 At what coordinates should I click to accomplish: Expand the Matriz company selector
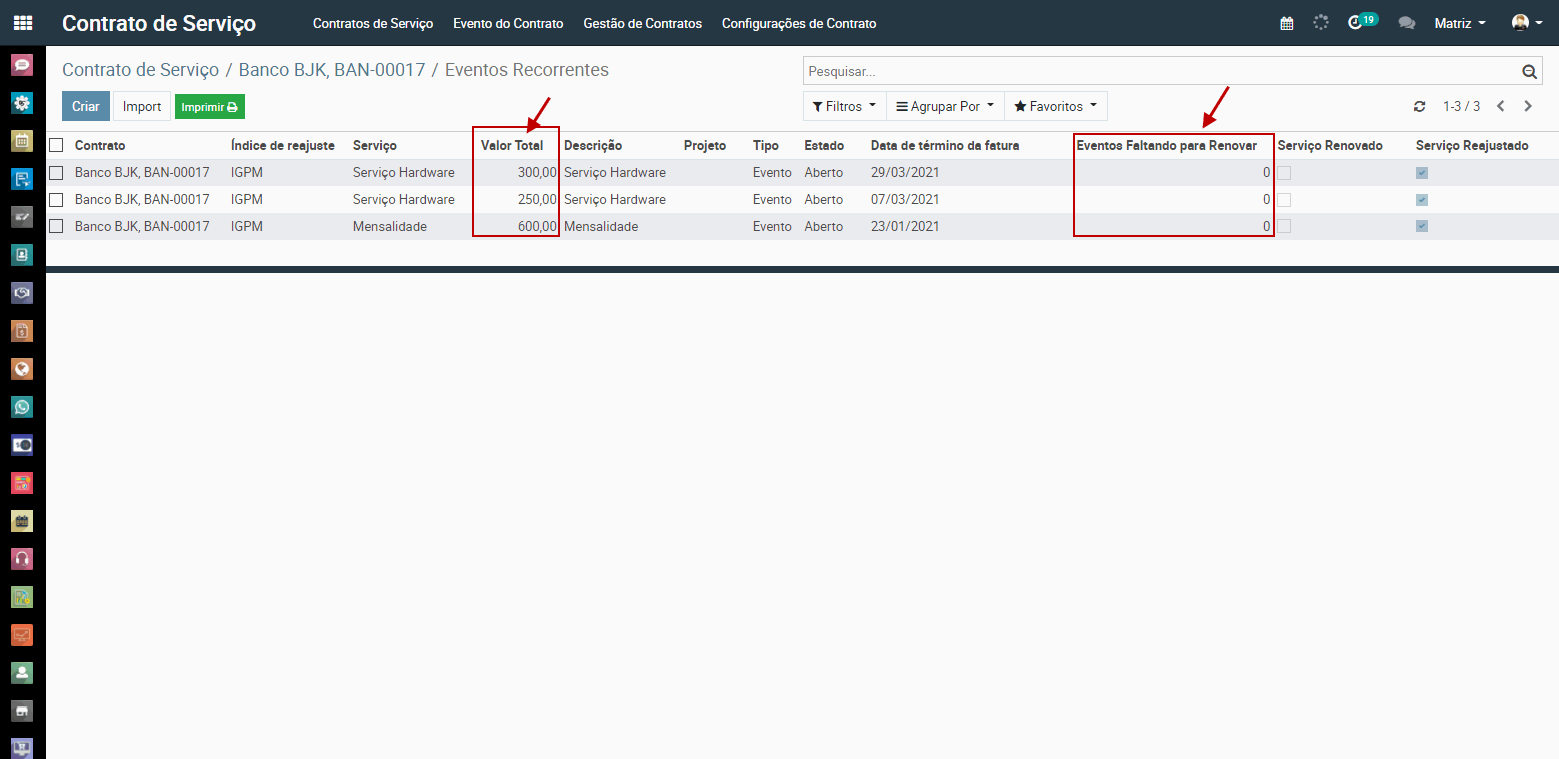pos(1459,23)
